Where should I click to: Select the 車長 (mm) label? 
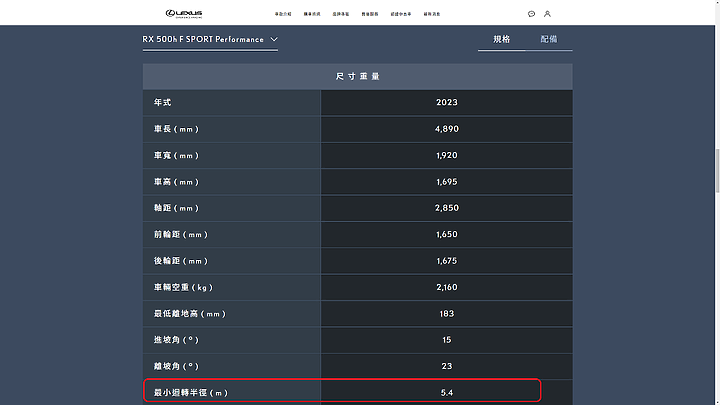pyautogui.click(x=176, y=129)
